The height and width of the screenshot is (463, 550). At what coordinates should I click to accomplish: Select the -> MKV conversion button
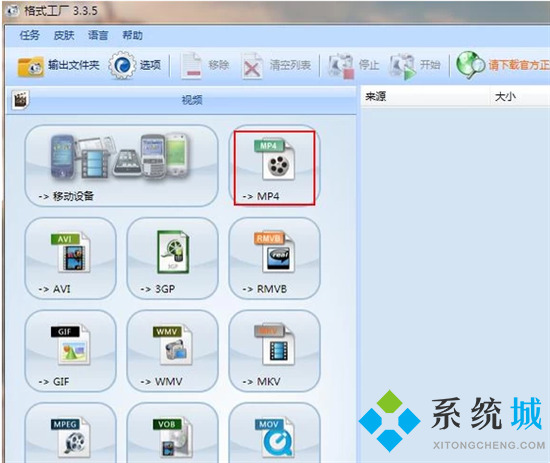pos(274,351)
